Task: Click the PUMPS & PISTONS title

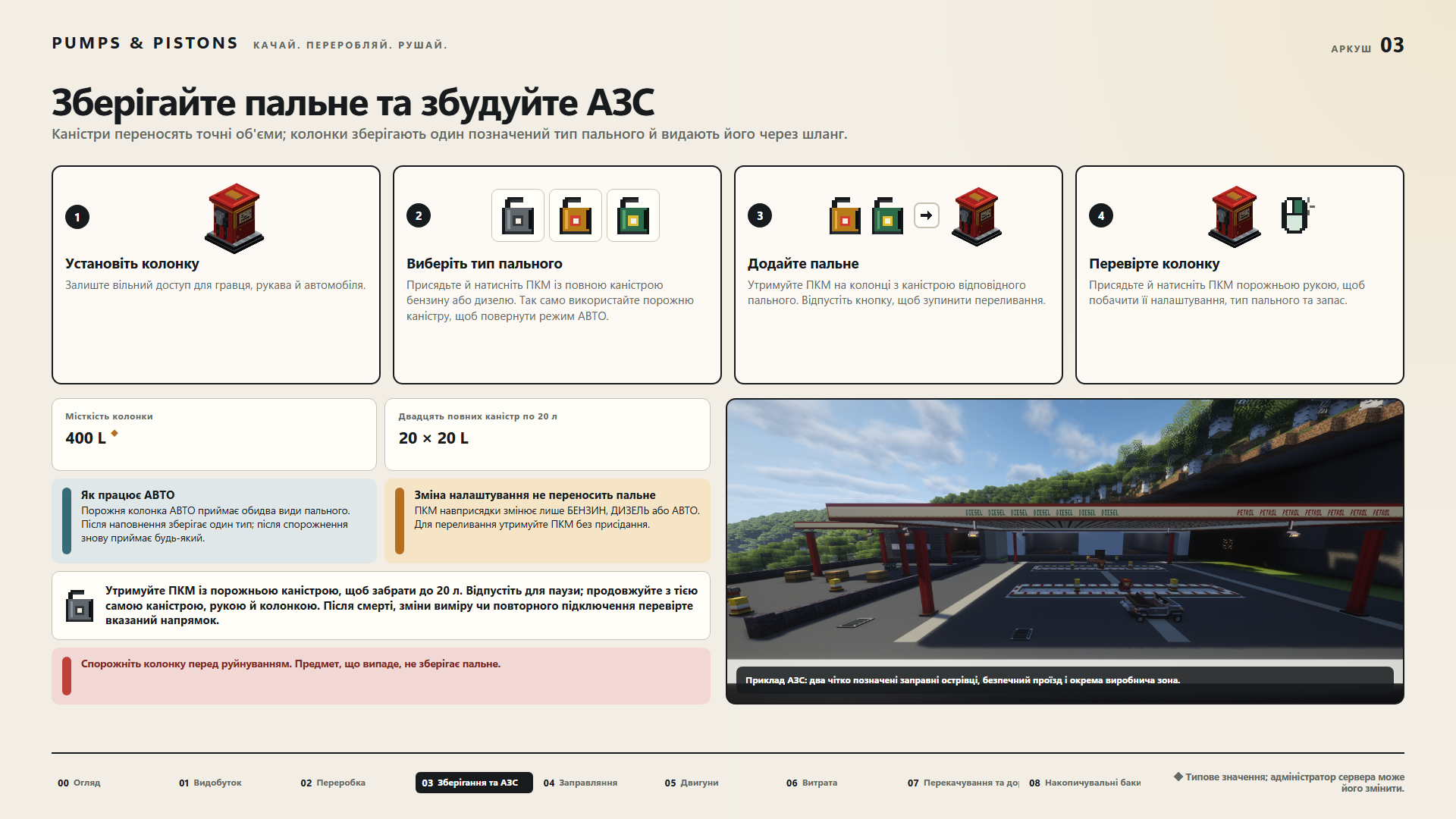Action: (145, 43)
